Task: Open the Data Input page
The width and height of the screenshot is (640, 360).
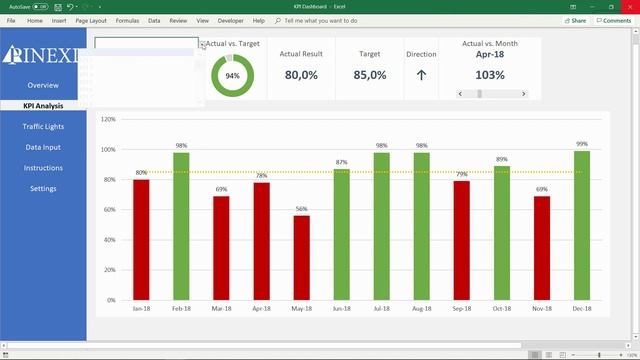Action: point(43,147)
